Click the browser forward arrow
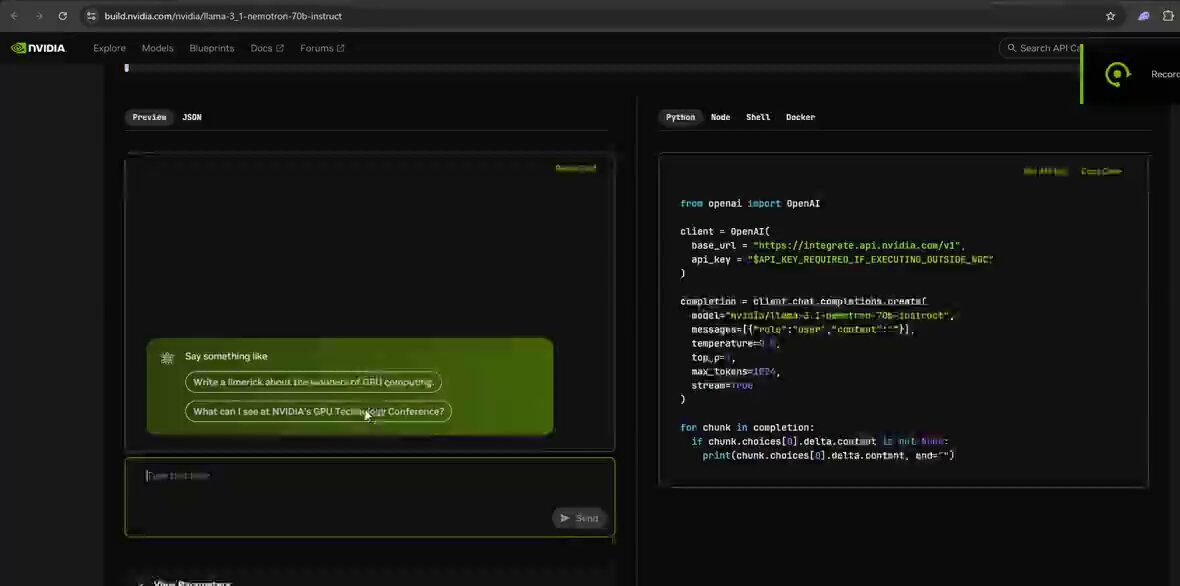The image size is (1180, 586). coord(38,16)
